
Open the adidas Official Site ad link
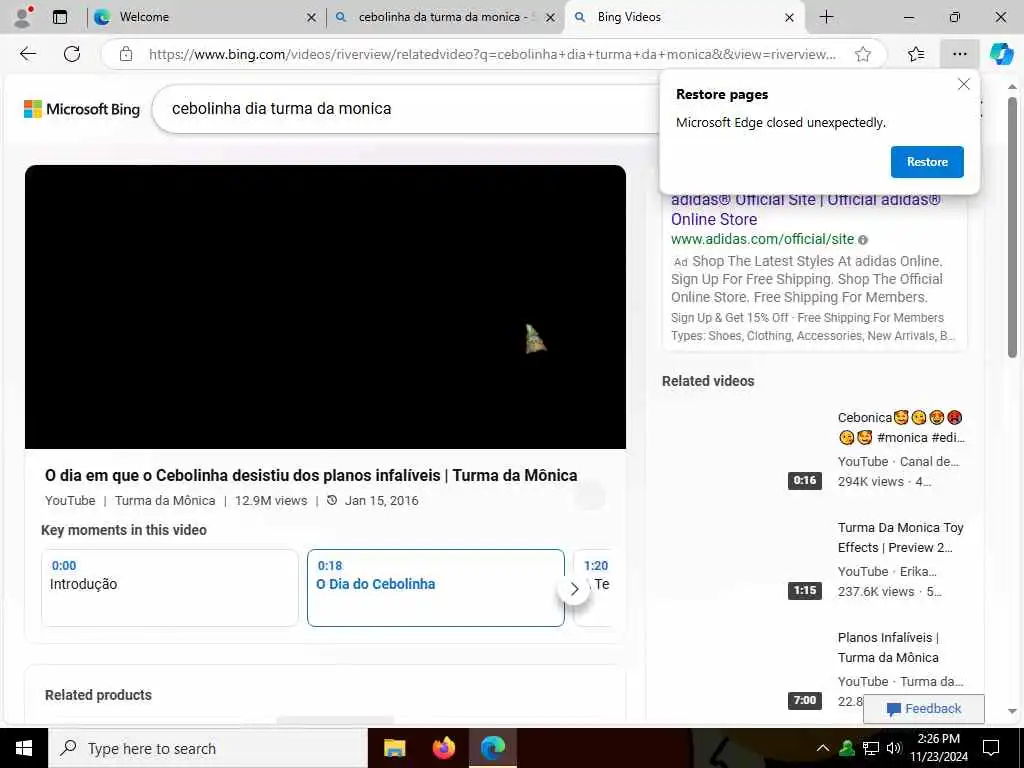[x=806, y=209]
